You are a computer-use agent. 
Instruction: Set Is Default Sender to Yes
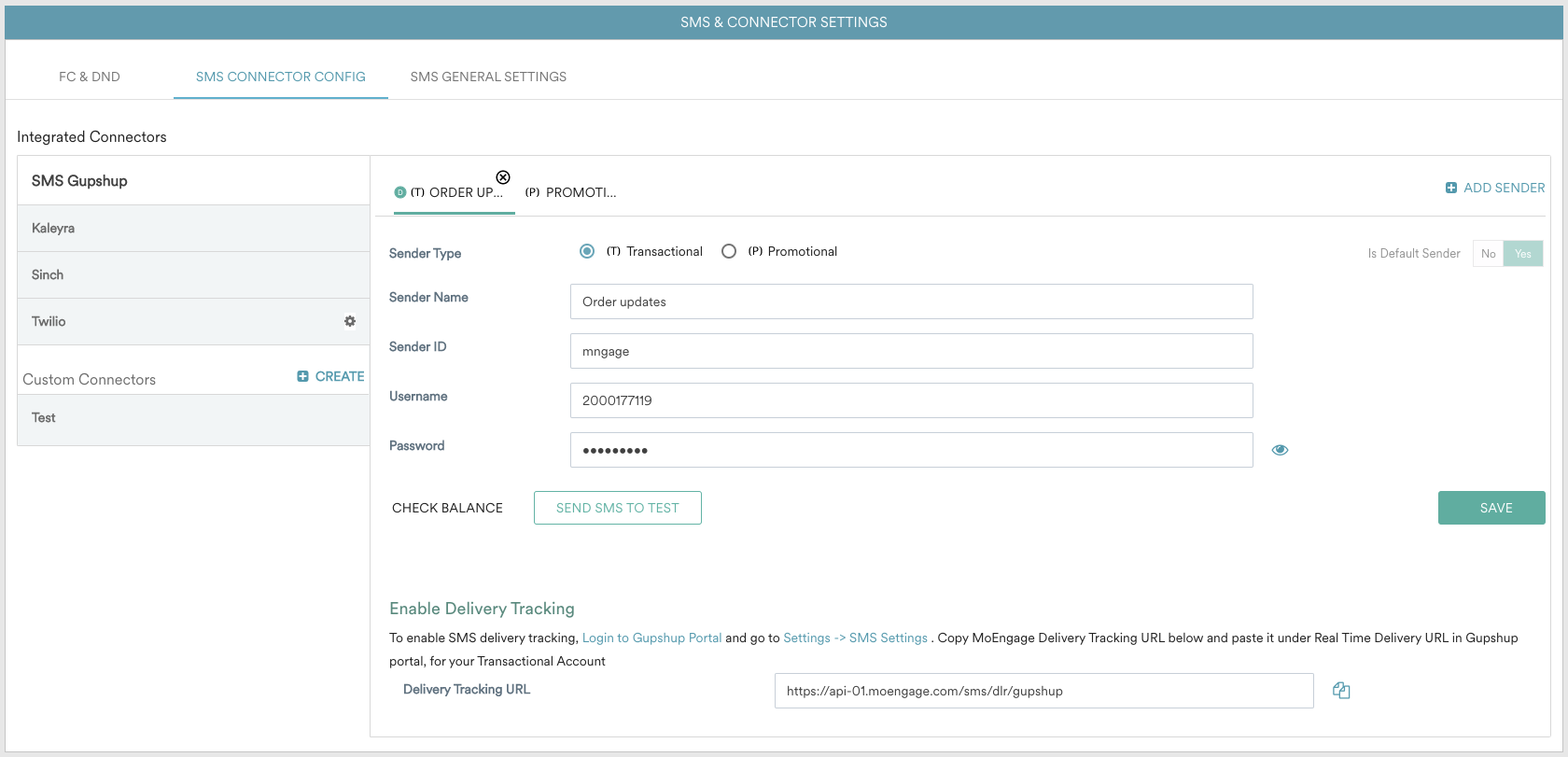pos(1523,254)
